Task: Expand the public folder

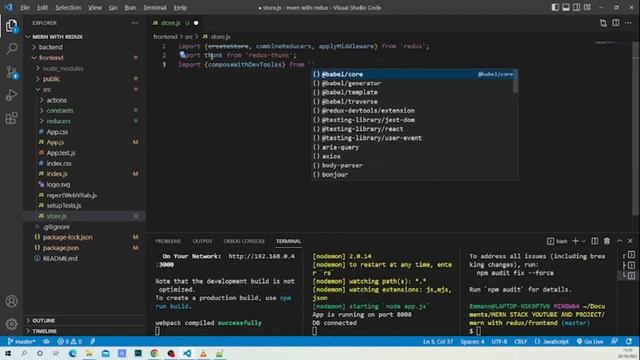Action: pyautogui.click(x=51, y=79)
